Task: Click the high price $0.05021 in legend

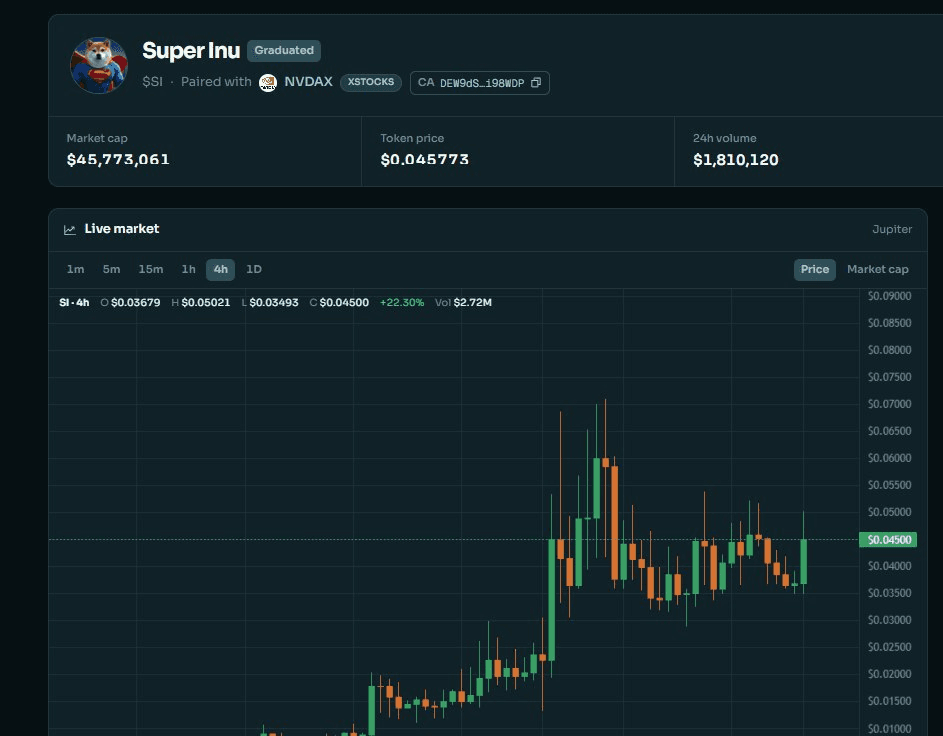Action: click(x=206, y=302)
